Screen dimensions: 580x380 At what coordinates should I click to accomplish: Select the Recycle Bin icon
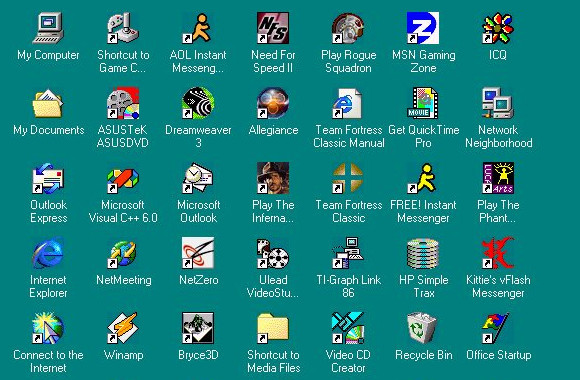[x=423, y=328]
